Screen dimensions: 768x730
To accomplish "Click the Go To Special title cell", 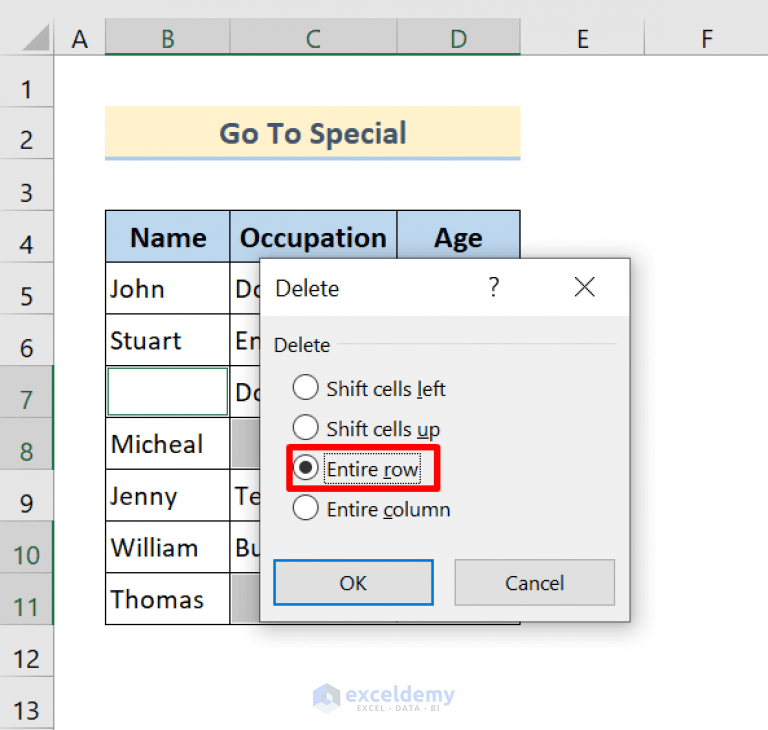I will (312, 133).
